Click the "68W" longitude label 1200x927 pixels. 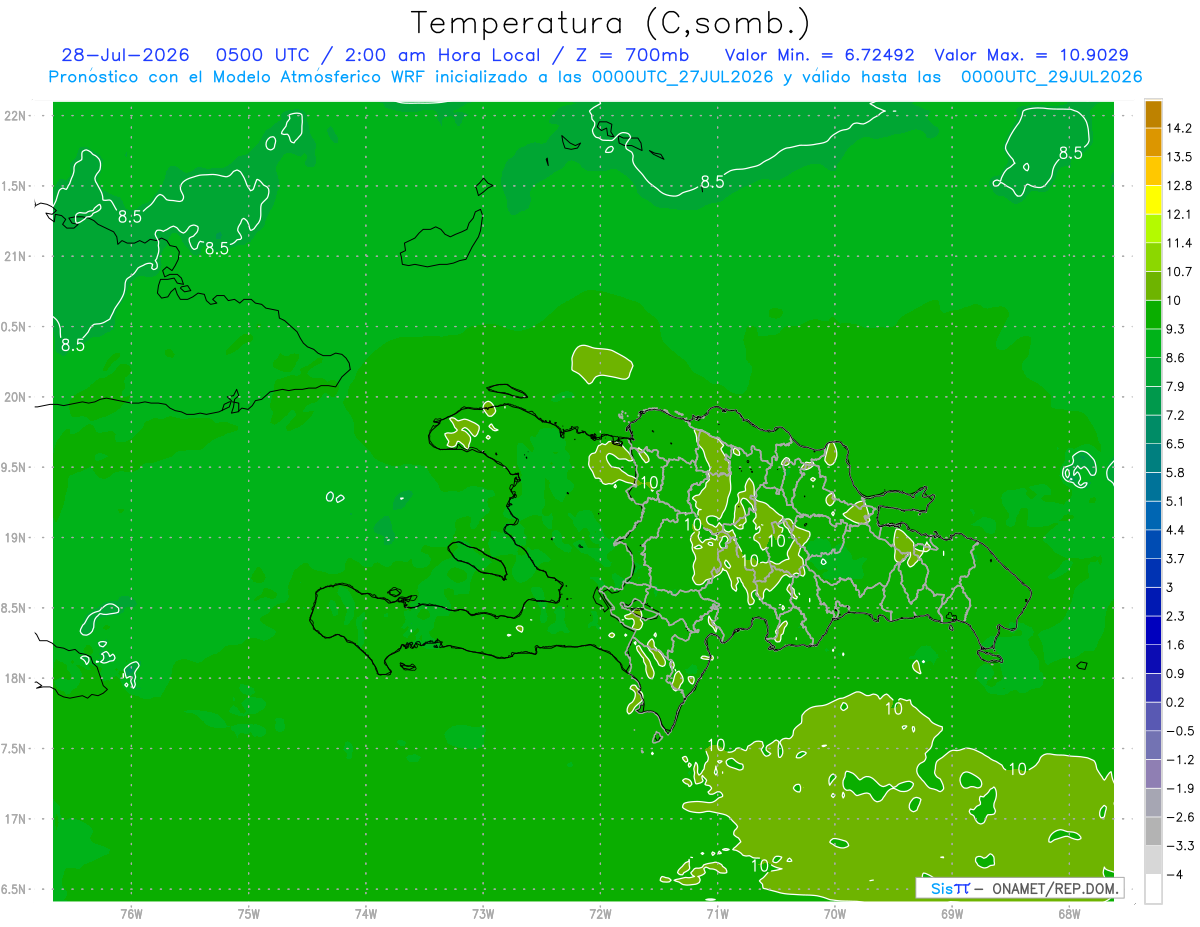1069,914
